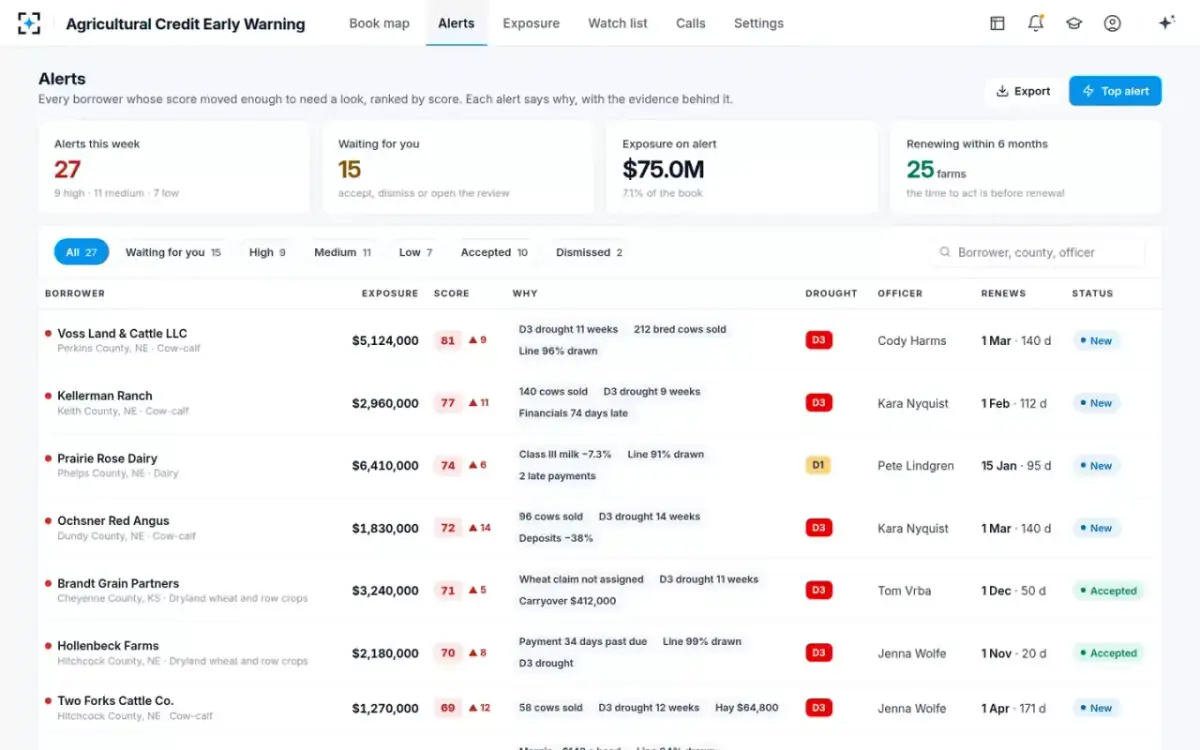Click the Export button
Image resolution: width=1200 pixels, height=750 pixels.
(1024, 91)
